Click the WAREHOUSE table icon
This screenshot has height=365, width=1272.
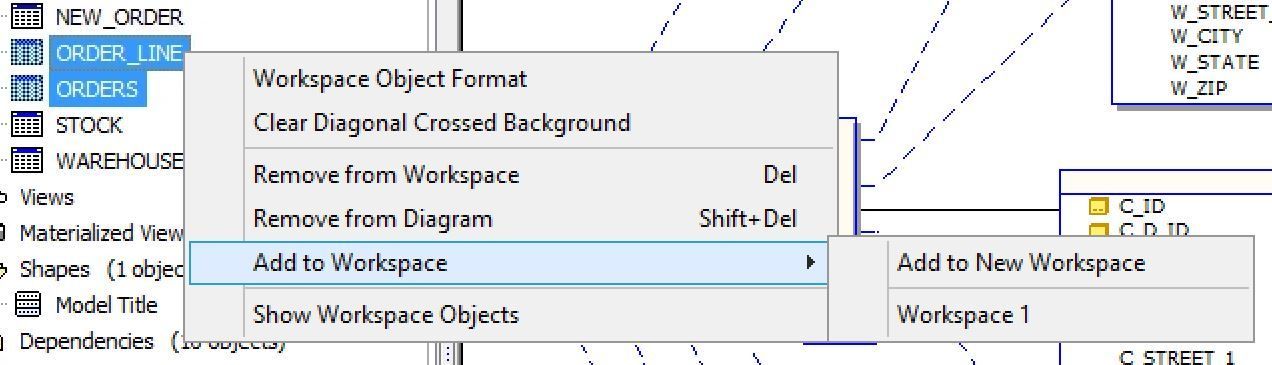(x=28, y=161)
